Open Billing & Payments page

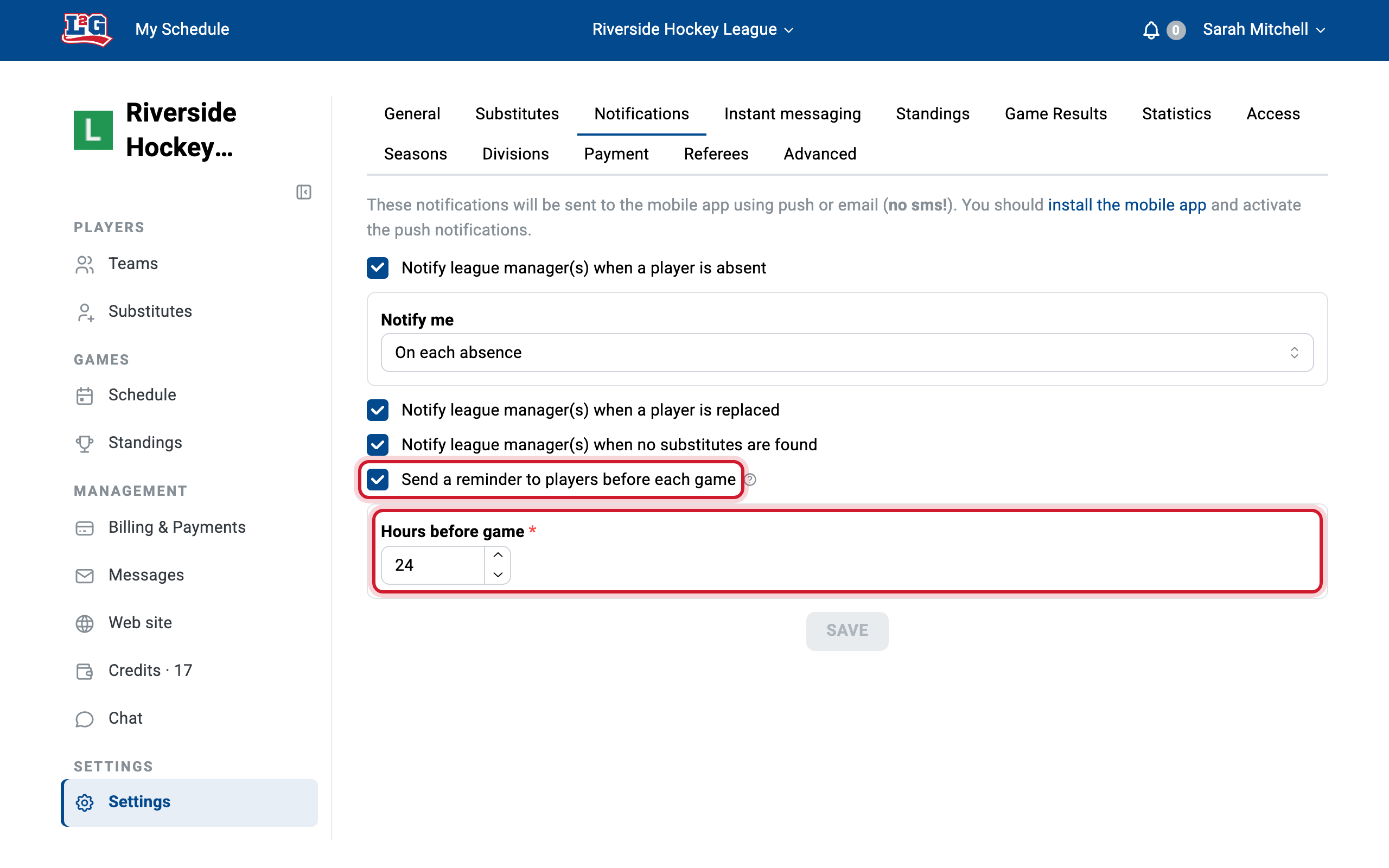point(189,527)
